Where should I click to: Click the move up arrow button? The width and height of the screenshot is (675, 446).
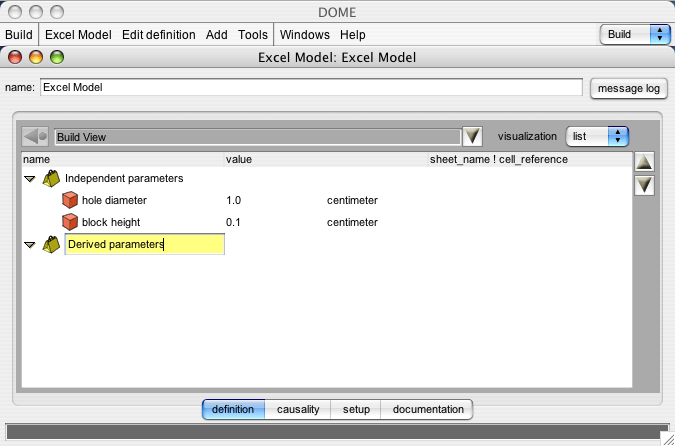click(644, 163)
